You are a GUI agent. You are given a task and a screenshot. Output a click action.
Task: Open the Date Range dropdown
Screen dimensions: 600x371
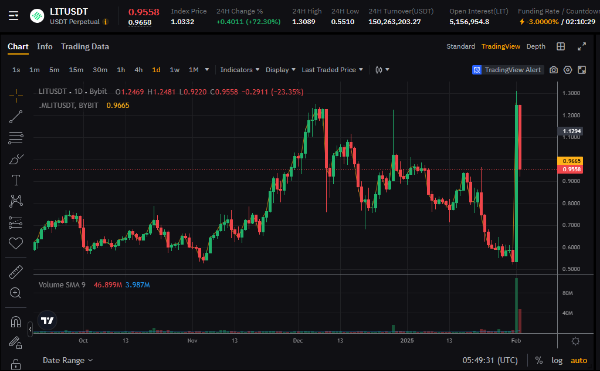coord(68,360)
